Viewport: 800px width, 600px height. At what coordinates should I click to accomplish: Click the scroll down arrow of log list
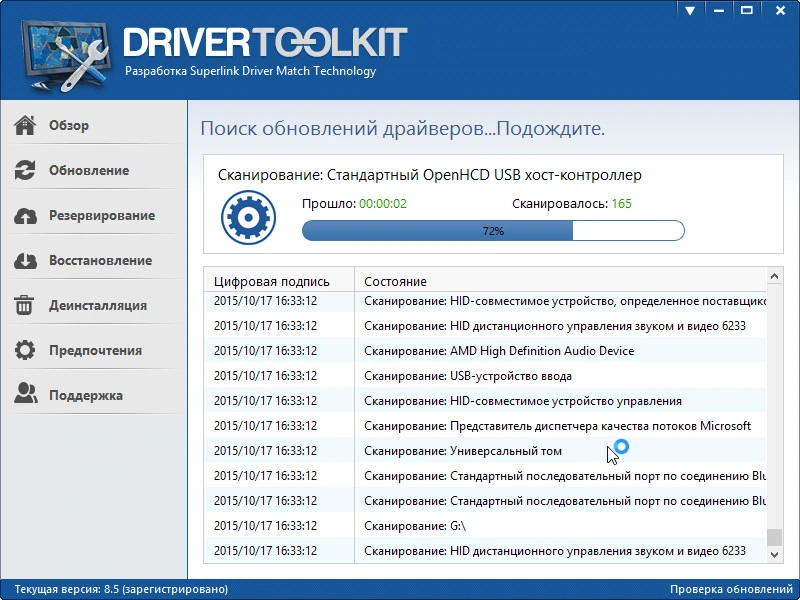(x=774, y=555)
